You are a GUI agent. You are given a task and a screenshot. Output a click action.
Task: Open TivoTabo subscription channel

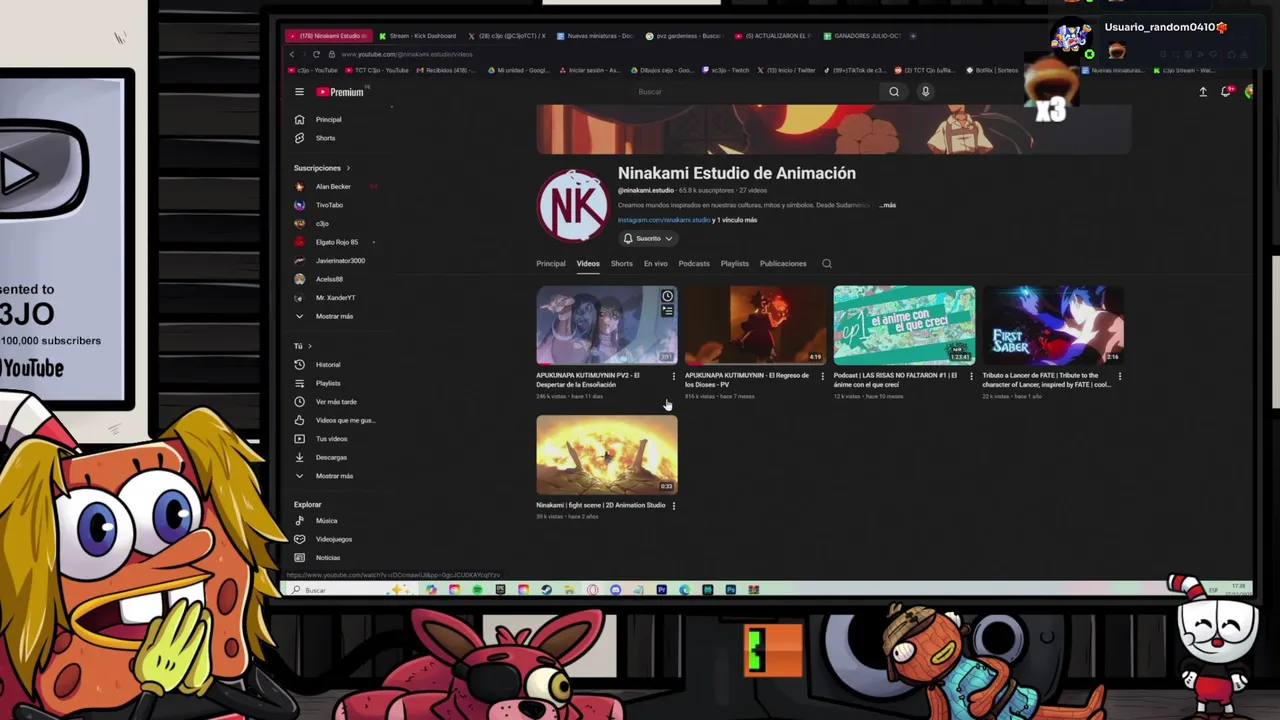pyautogui.click(x=329, y=205)
